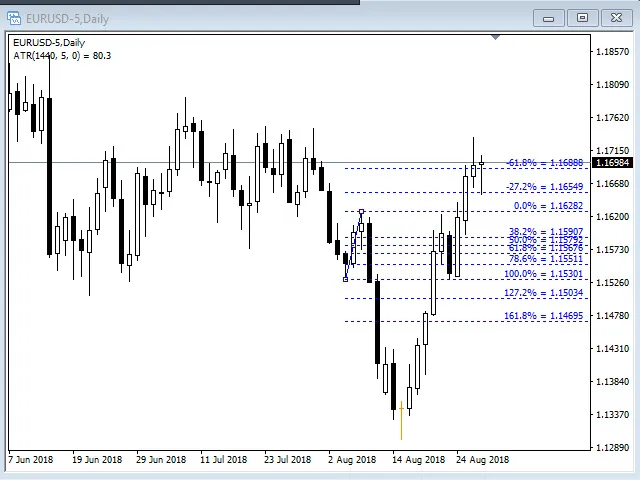
Task: Click the ATR(1440, 5, 0) indicator label
Action: [x=61, y=56]
